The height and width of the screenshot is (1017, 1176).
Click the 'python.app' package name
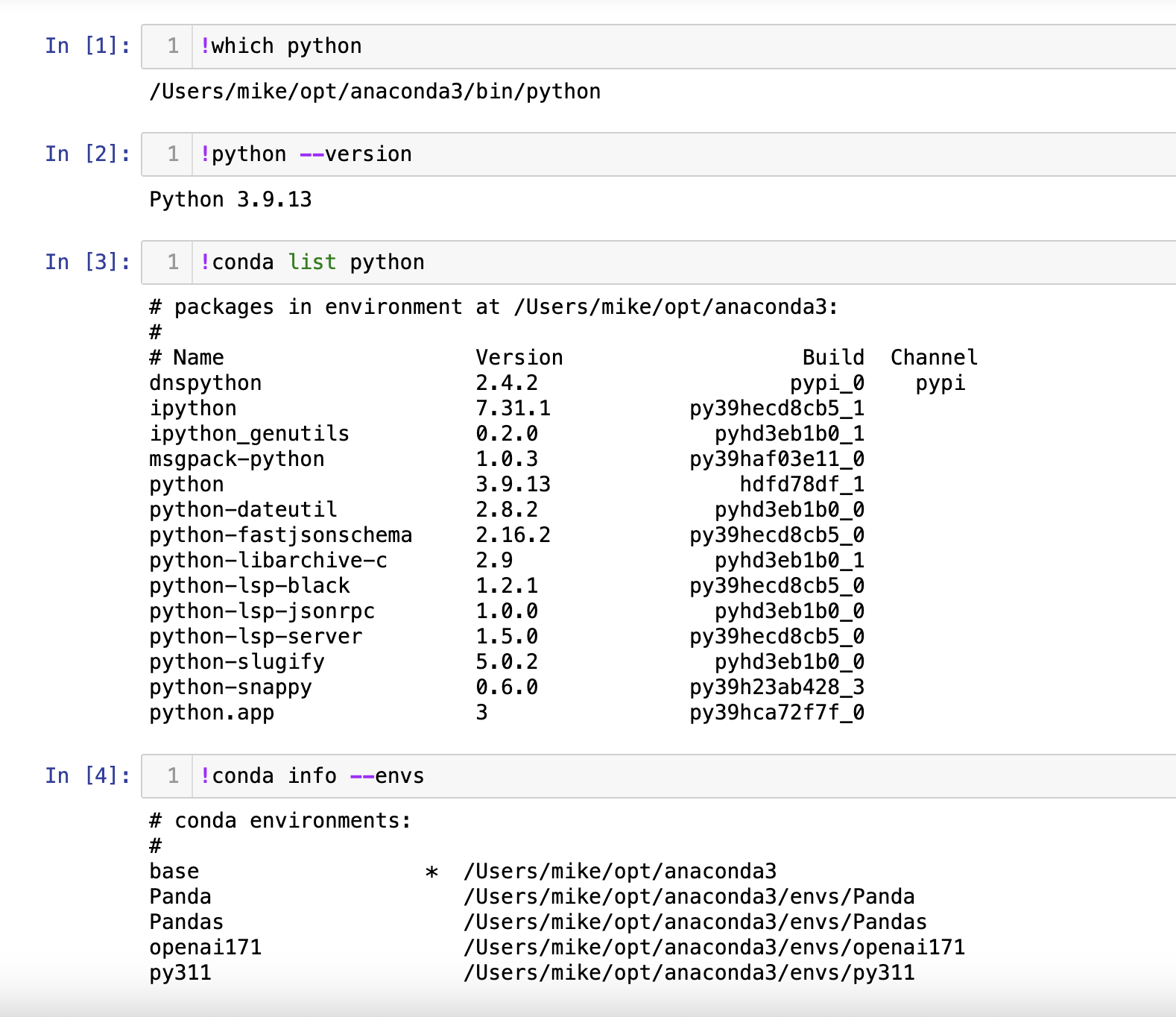click(212, 713)
